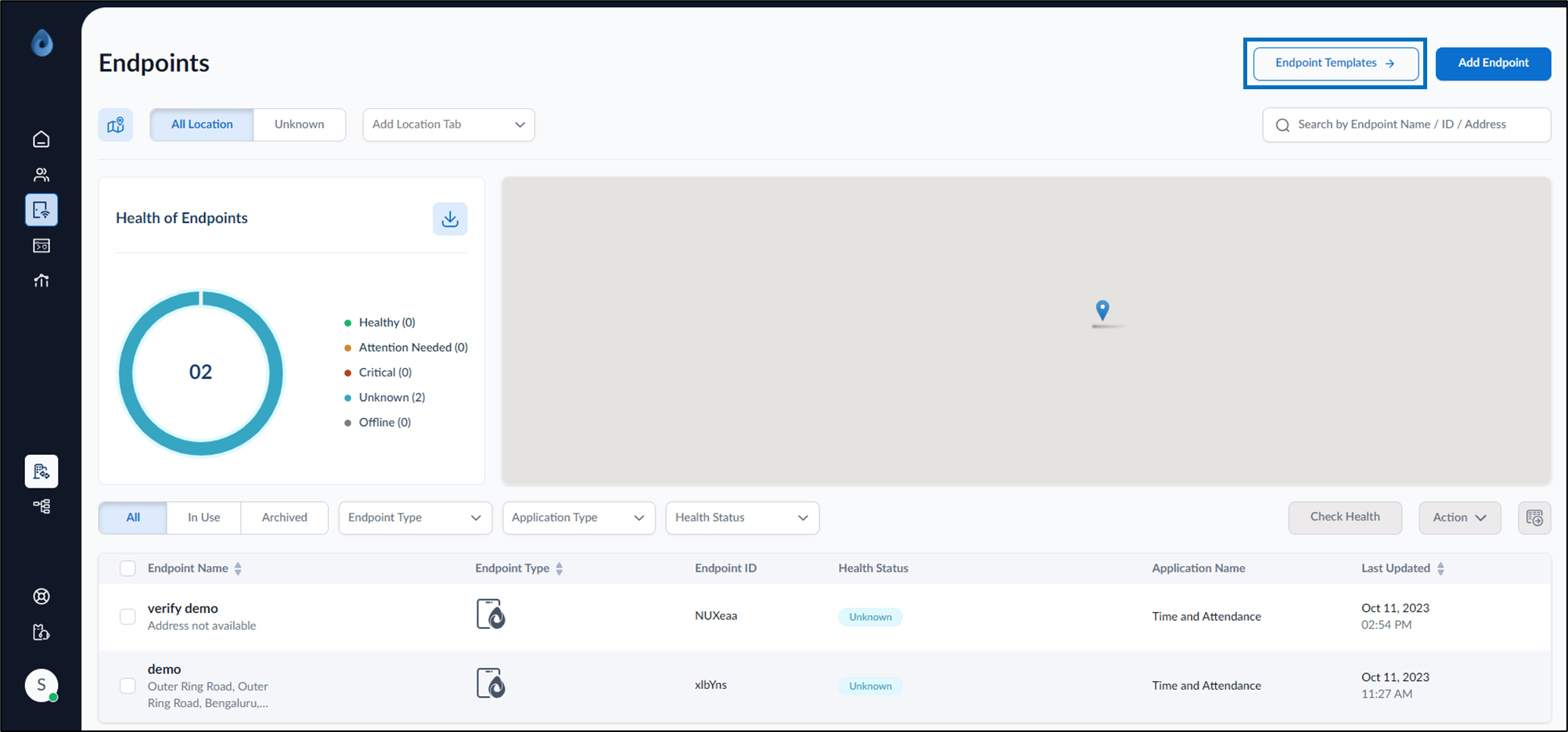Select all endpoints header checkbox
Viewport: 1568px width, 732px height.
pos(128,568)
